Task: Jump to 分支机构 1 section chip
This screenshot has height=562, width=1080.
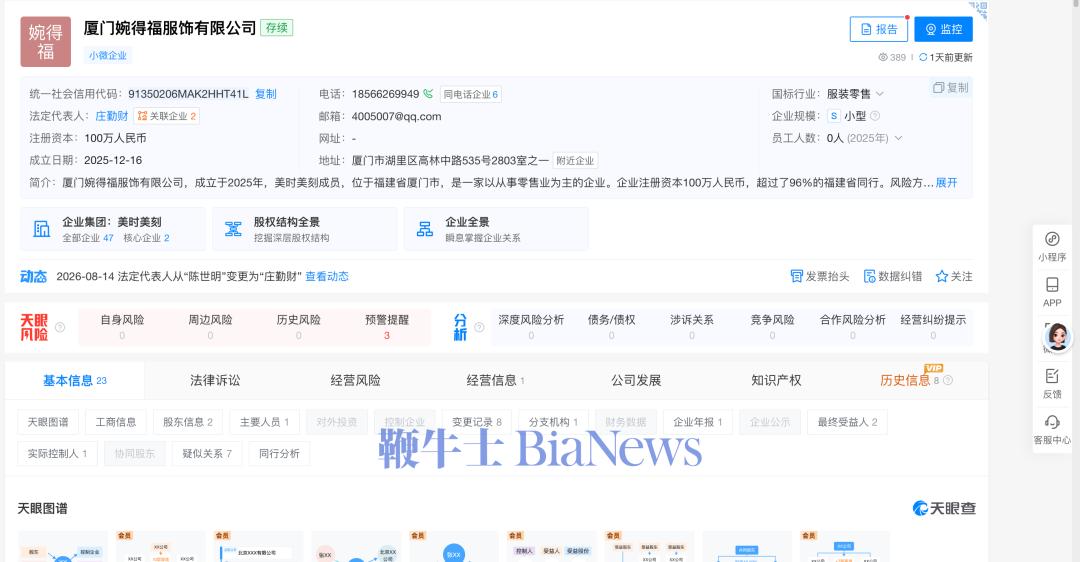Action: [x=553, y=422]
